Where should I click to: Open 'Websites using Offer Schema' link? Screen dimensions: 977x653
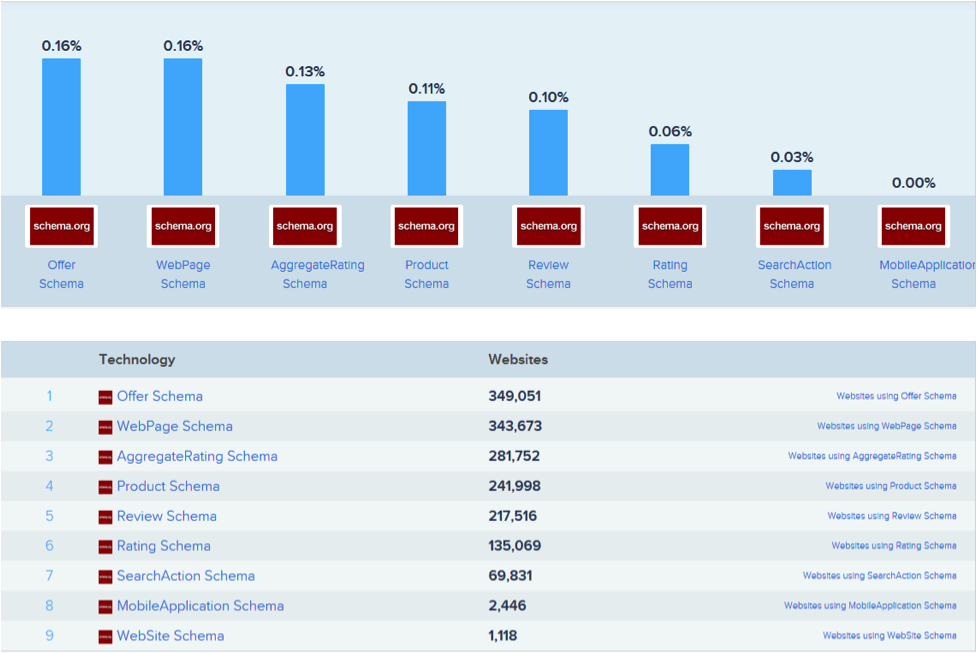[x=896, y=396]
